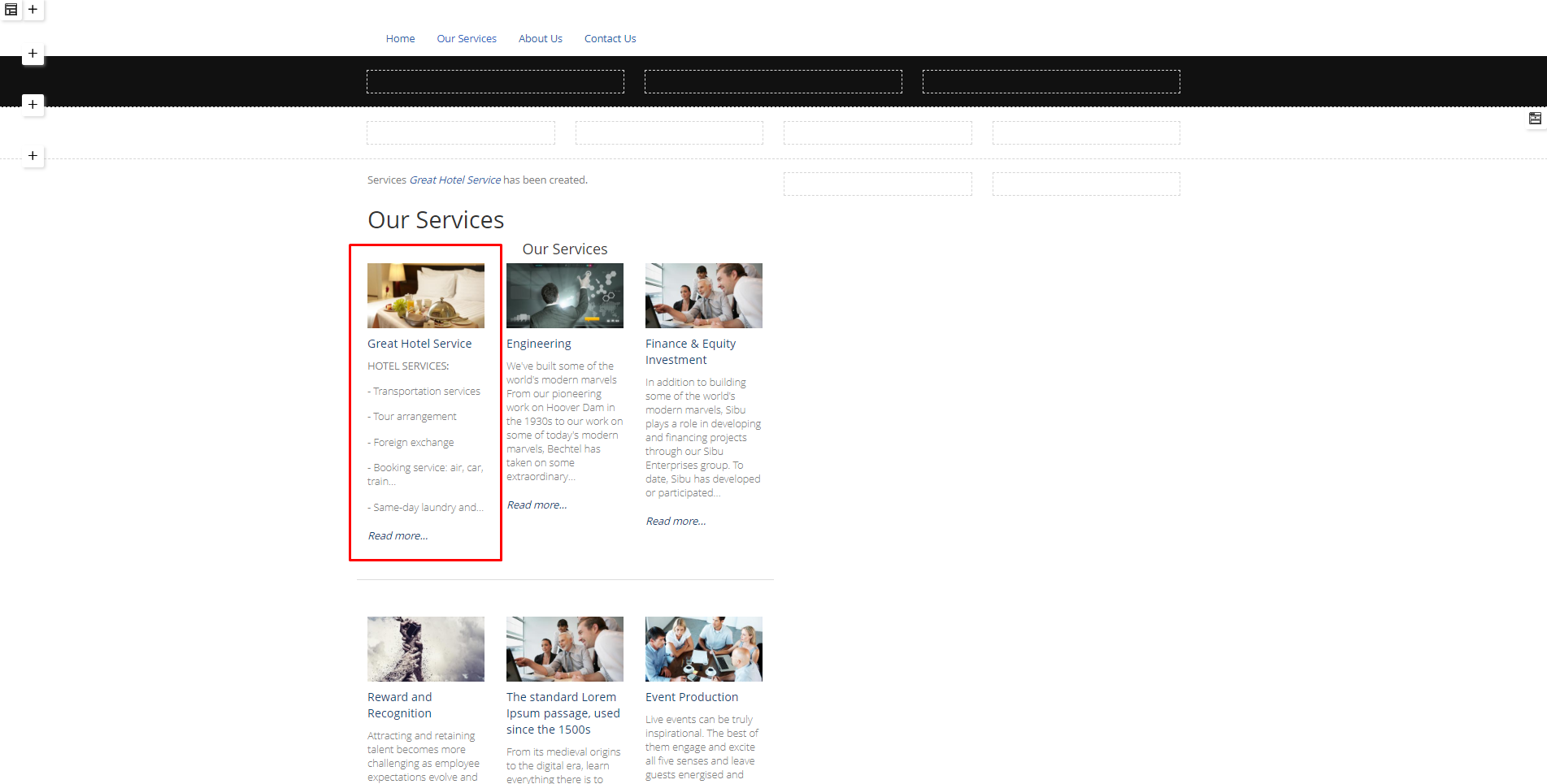Click the plus icon beside the layout panel icon

click(33, 10)
